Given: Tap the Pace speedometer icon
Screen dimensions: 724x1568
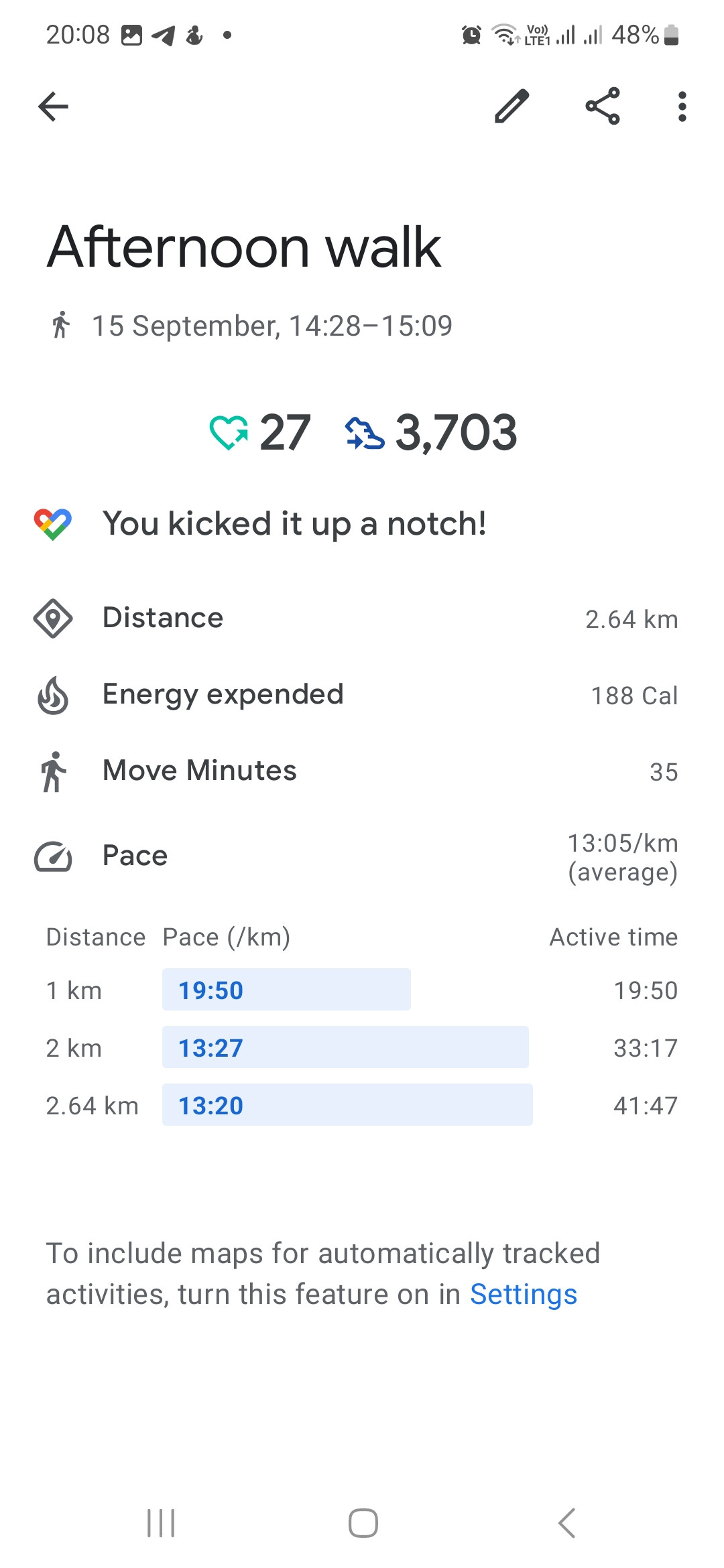Looking at the screenshot, I should click(53, 856).
